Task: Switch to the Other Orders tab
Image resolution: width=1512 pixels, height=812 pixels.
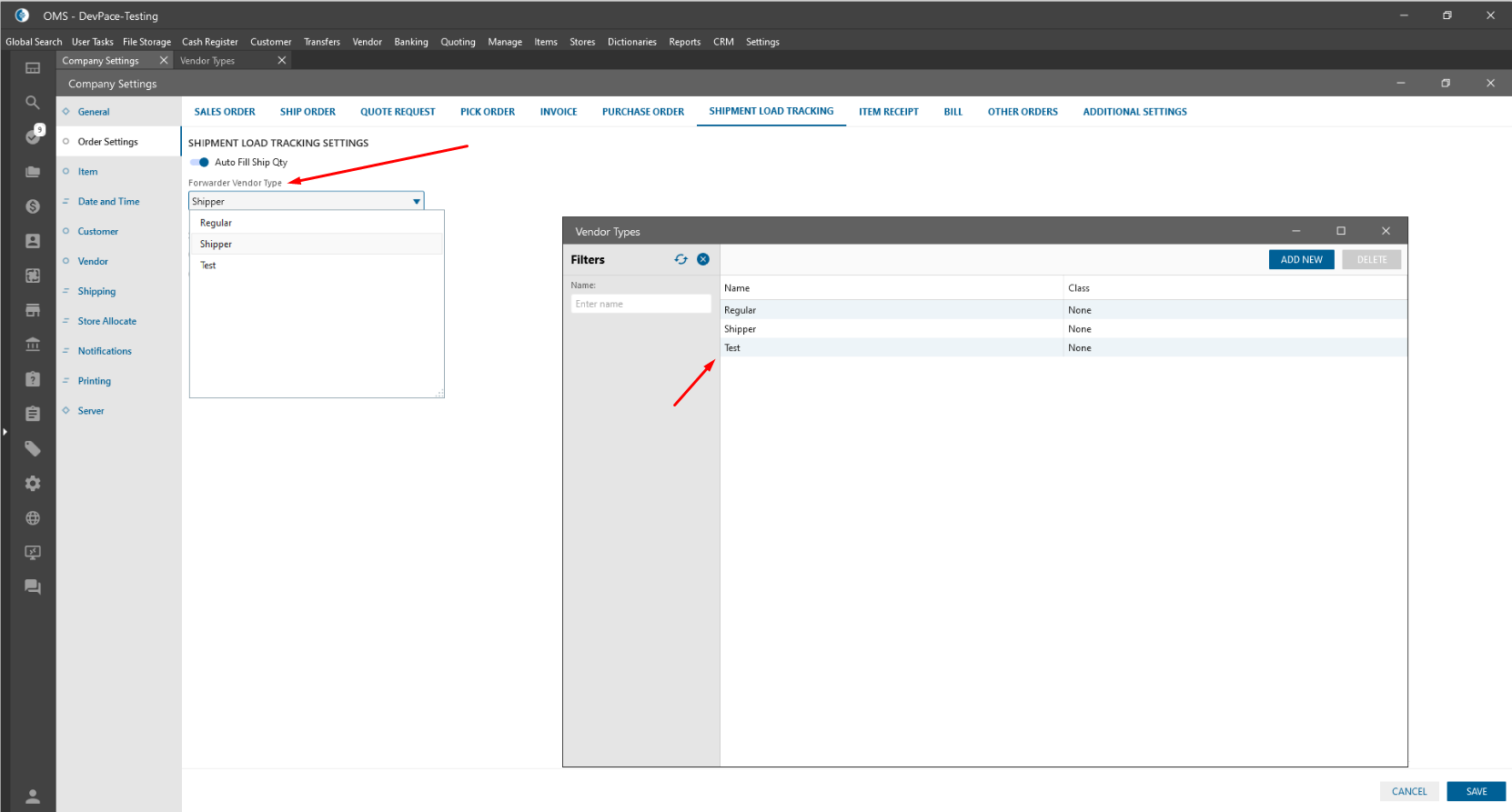Action: (x=1023, y=112)
